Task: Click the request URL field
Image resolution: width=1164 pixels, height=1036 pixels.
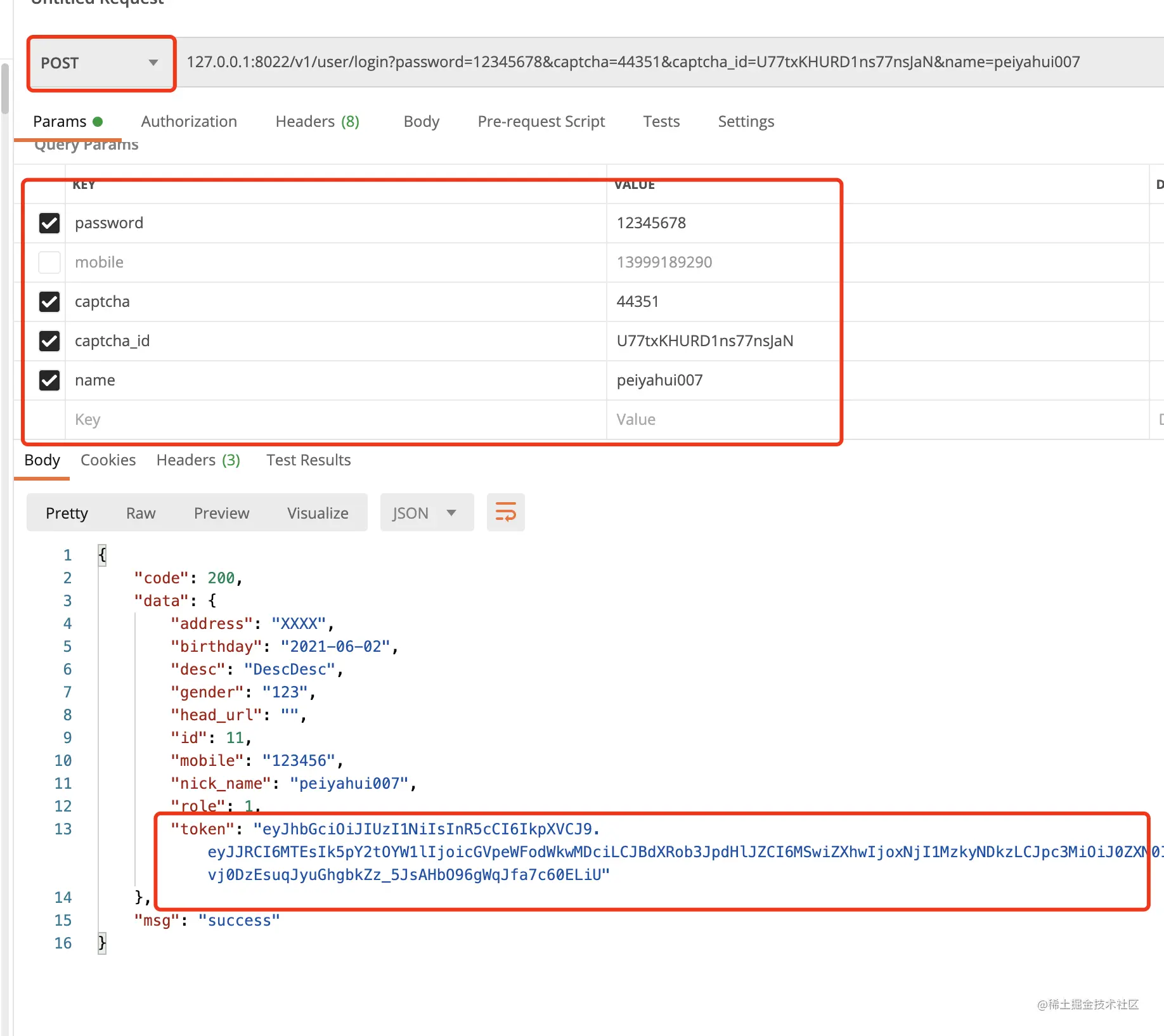Action: tap(669, 62)
